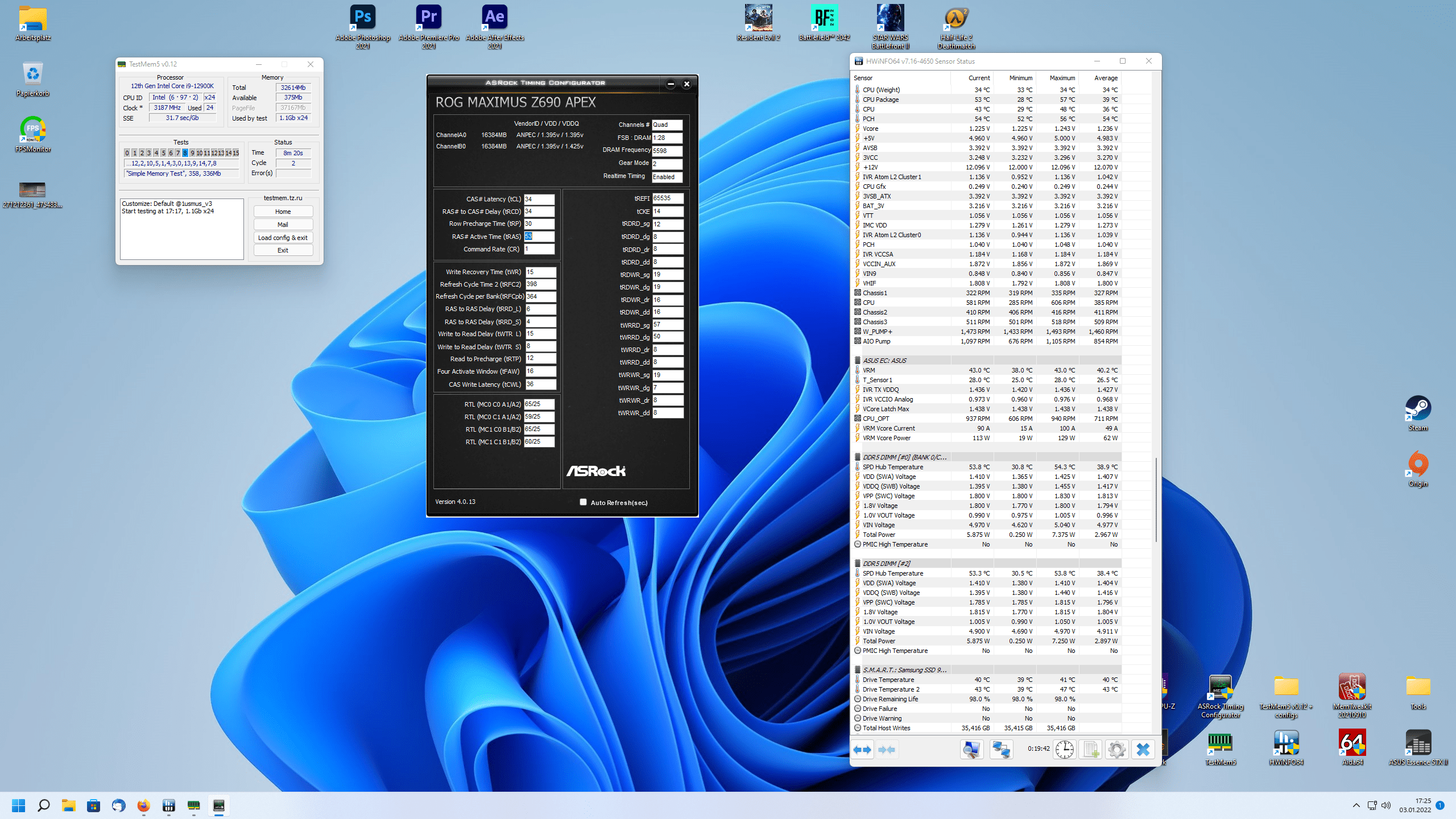
Task: Open Adobe Premiere Pro 2021 shortcut
Action: pyautogui.click(x=429, y=27)
